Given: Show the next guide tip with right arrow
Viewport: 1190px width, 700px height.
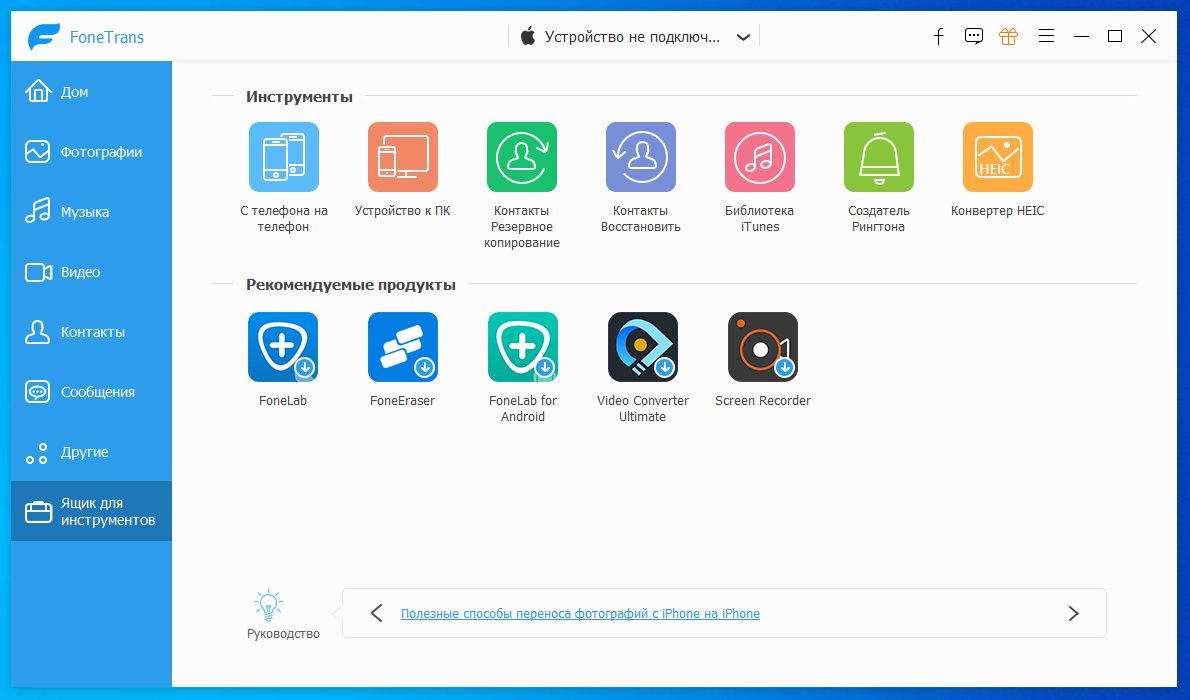Looking at the screenshot, I should [1074, 613].
